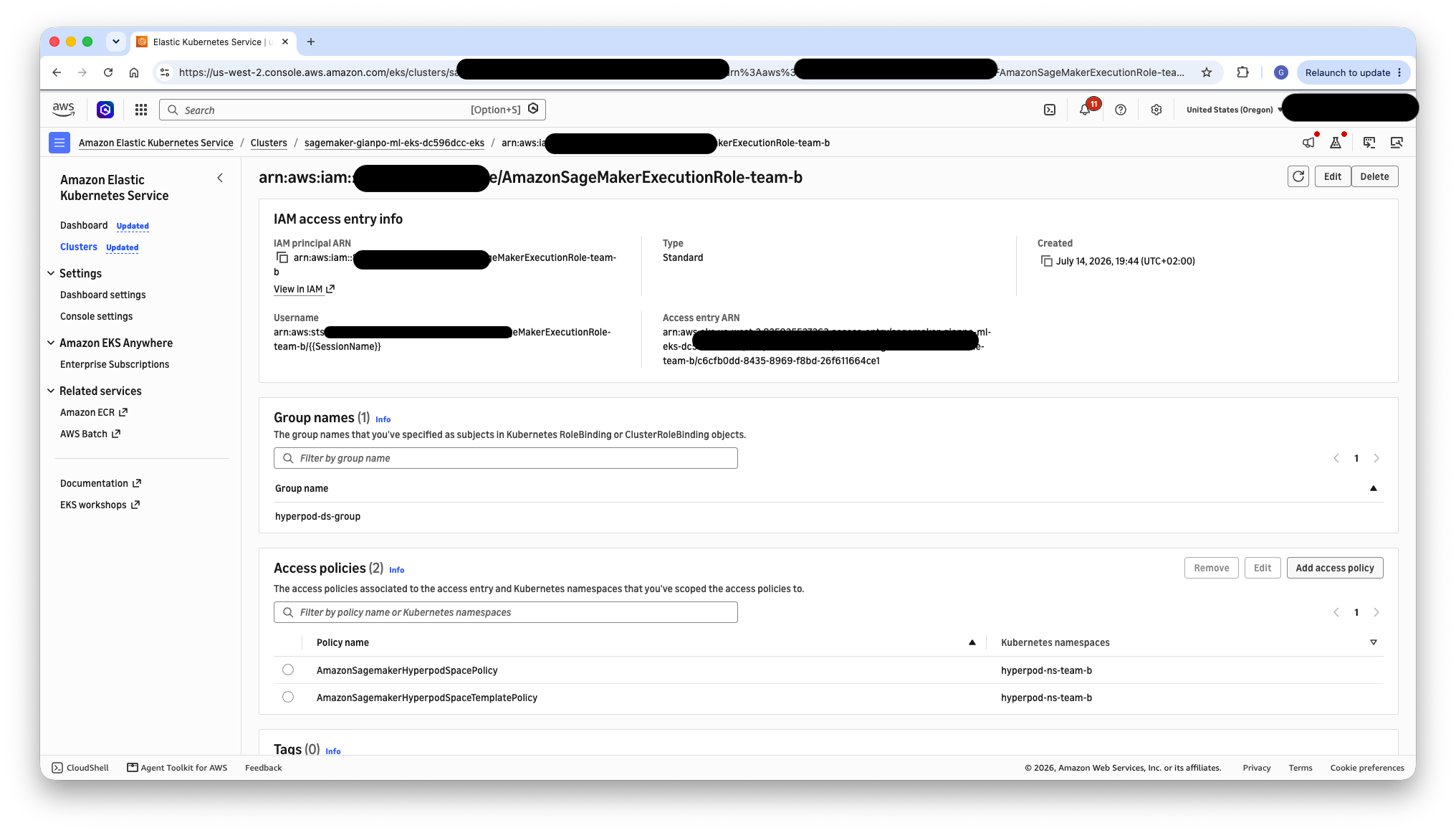
Task: Launch CloudShell from the top navigation bar
Action: pyautogui.click(x=1050, y=110)
